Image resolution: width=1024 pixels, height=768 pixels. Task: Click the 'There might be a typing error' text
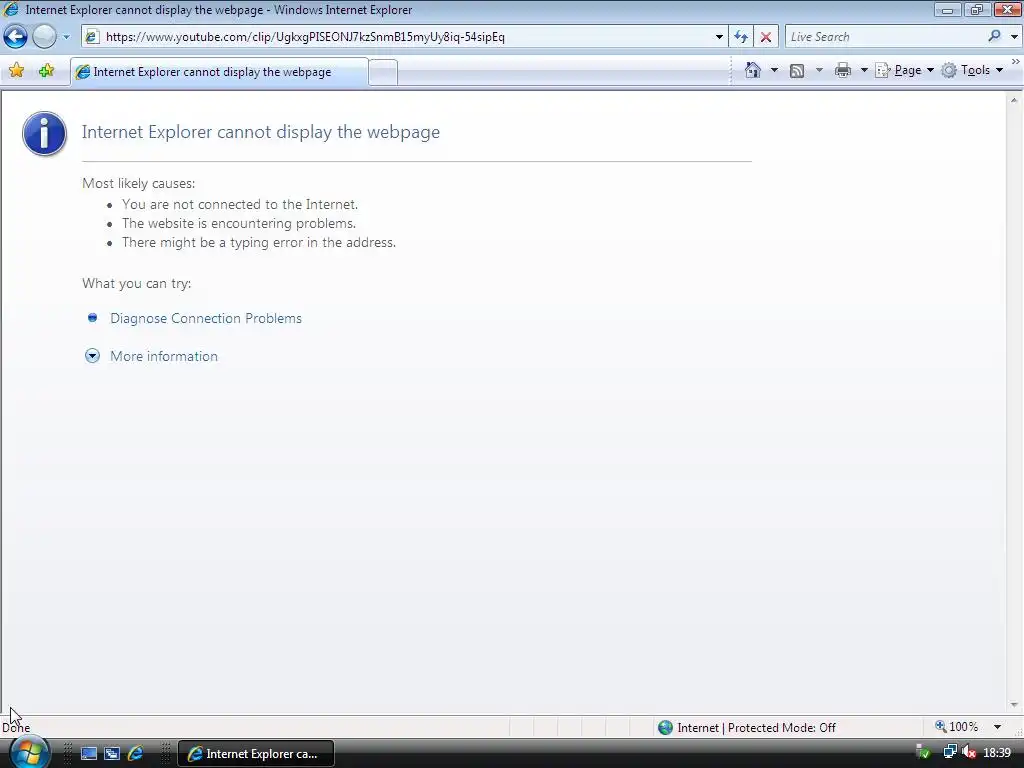[259, 242]
